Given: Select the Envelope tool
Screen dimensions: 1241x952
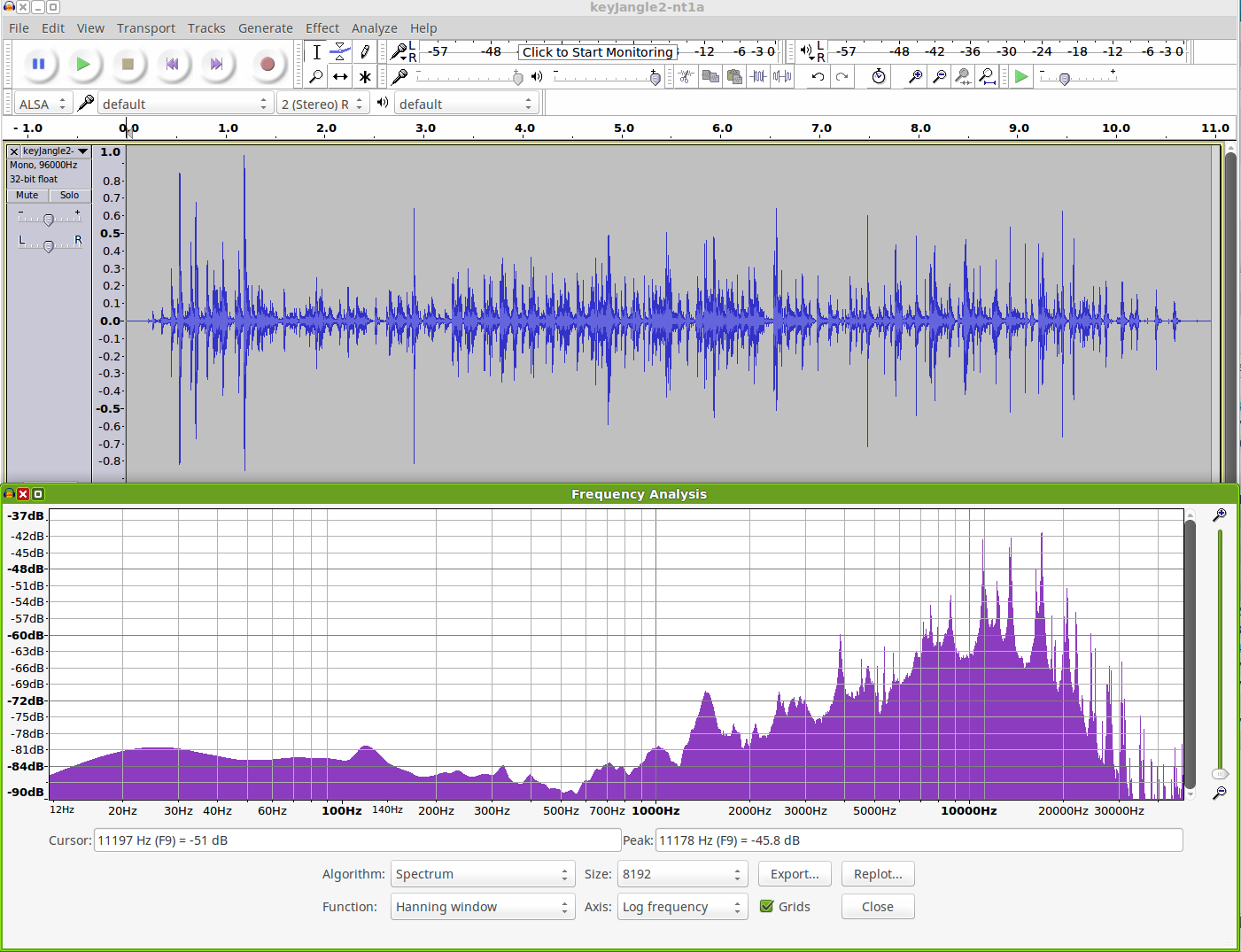Looking at the screenshot, I should [x=340, y=52].
